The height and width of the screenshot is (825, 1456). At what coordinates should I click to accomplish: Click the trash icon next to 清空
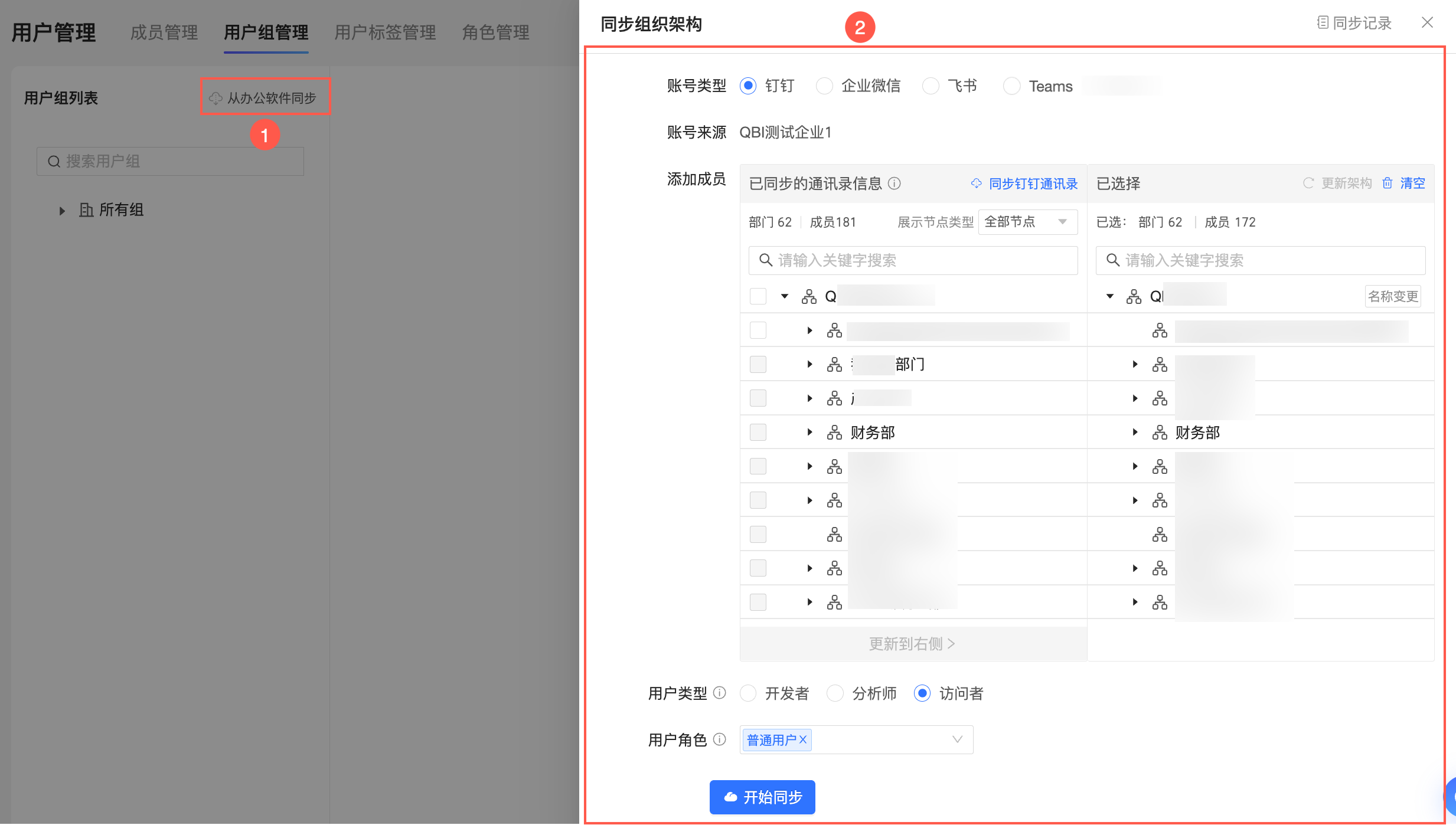tap(1388, 184)
